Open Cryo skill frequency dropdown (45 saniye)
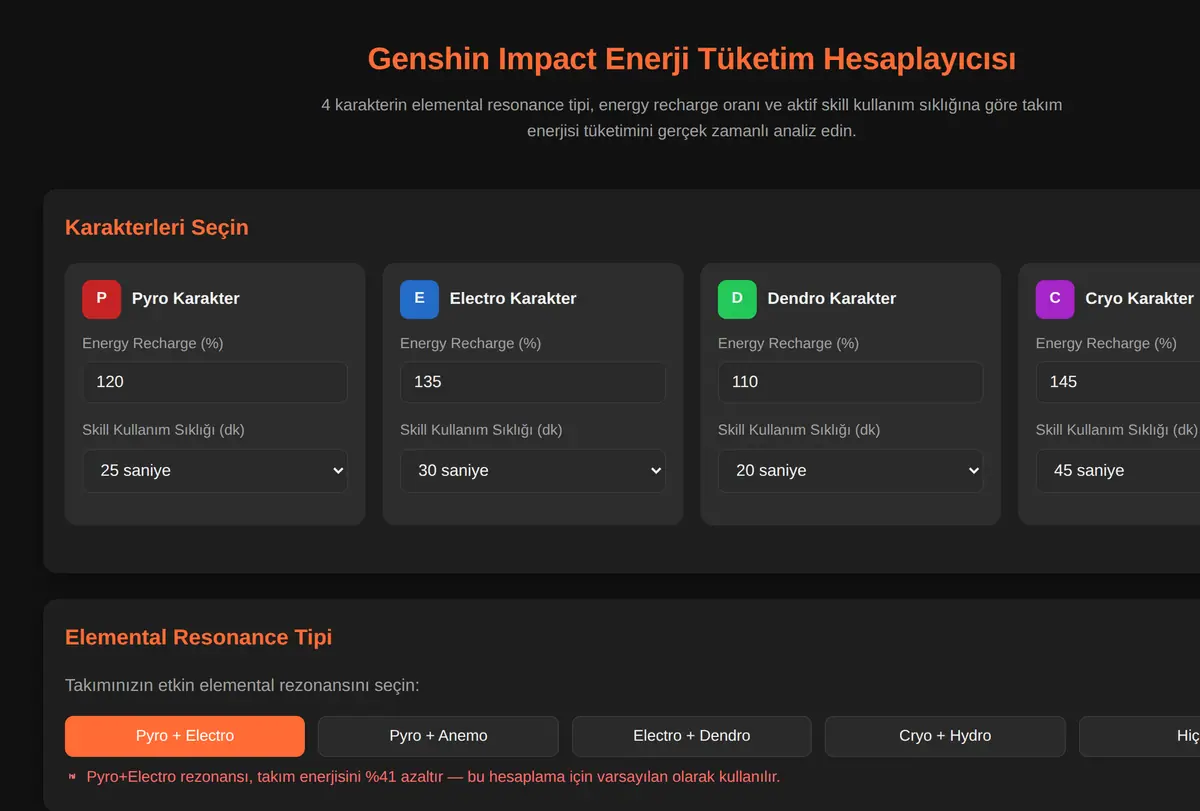1200x811 pixels. point(1118,471)
